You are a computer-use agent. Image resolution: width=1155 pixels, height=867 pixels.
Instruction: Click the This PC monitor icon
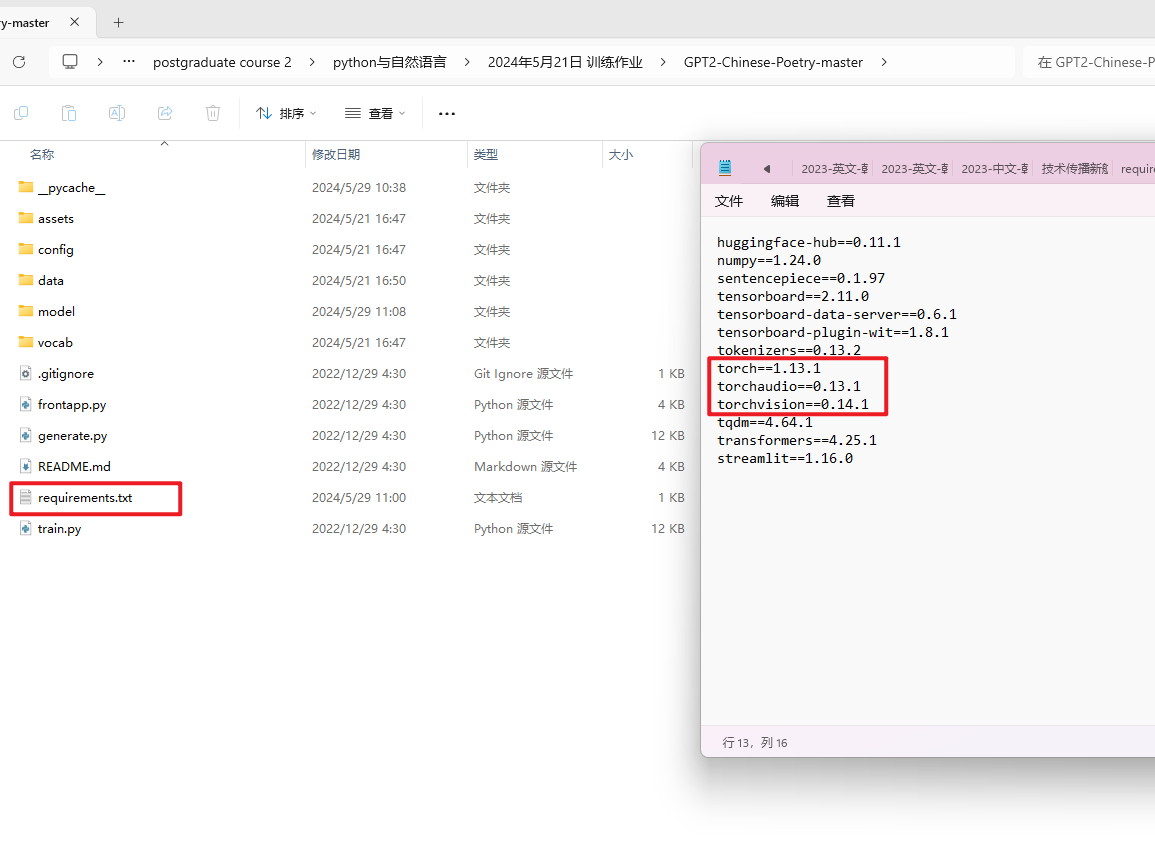70,62
